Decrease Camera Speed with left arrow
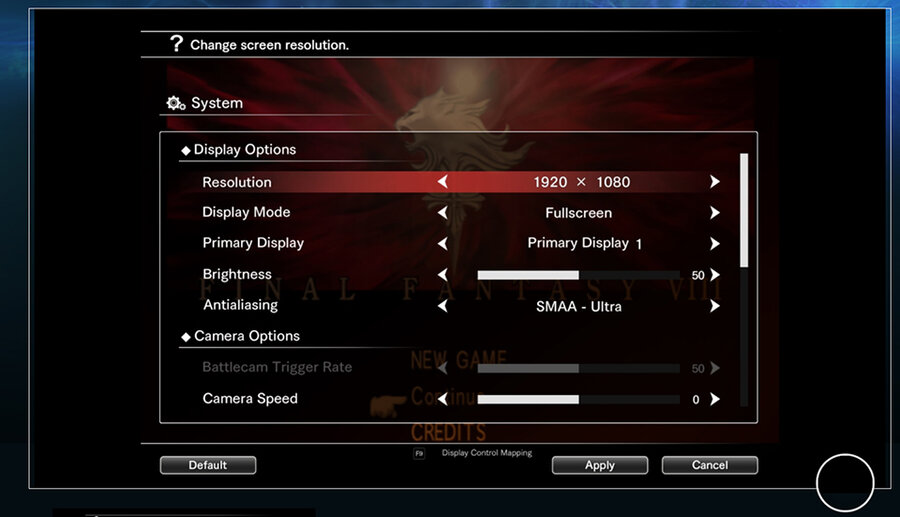 pos(443,399)
